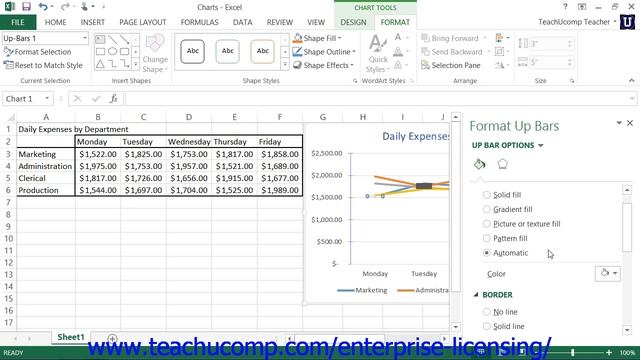
Task: Click the Text Box shape in Insert Shapes
Action: tap(100, 40)
